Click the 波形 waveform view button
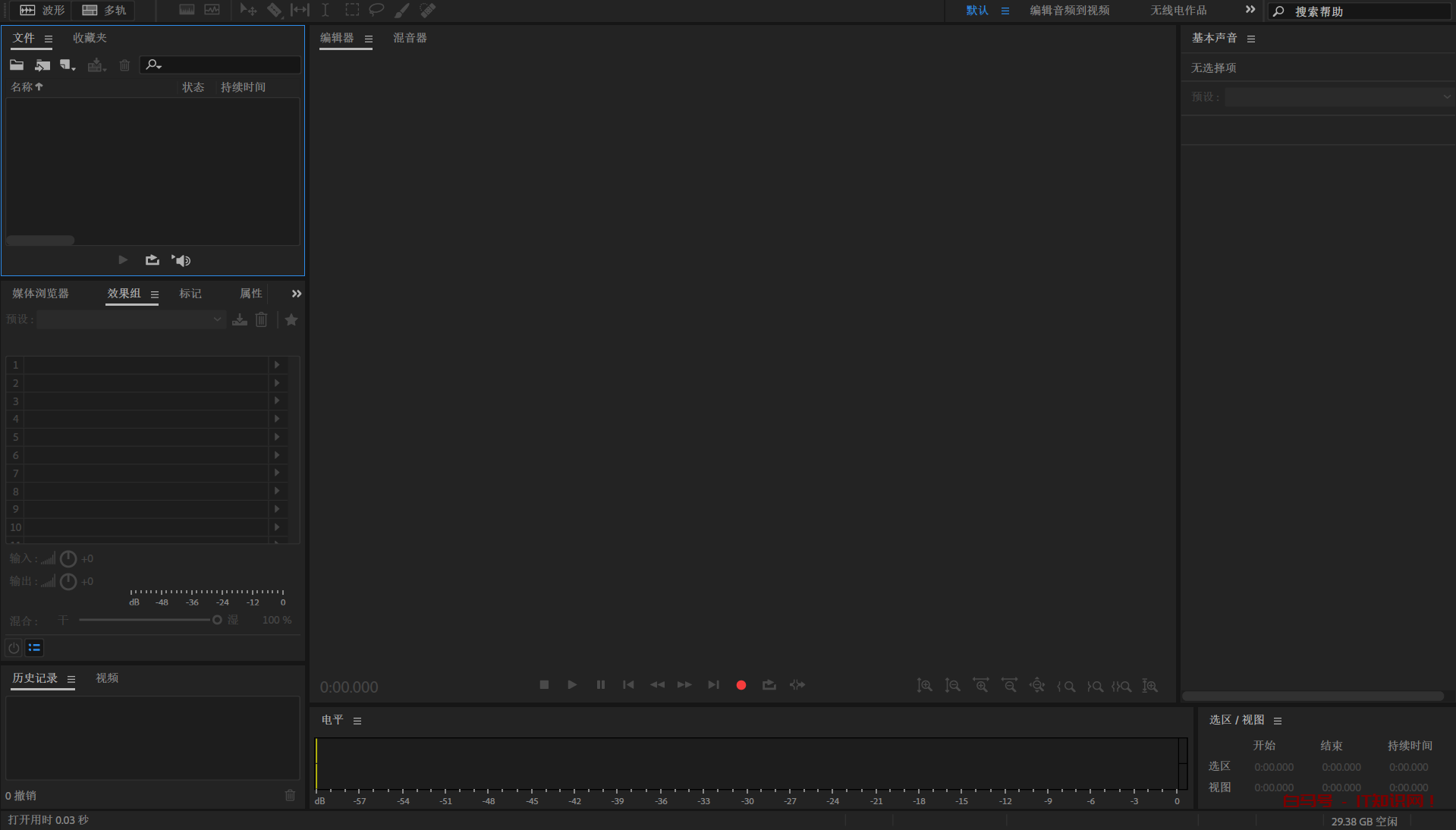The width and height of the screenshot is (1456, 830). click(x=42, y=11)
